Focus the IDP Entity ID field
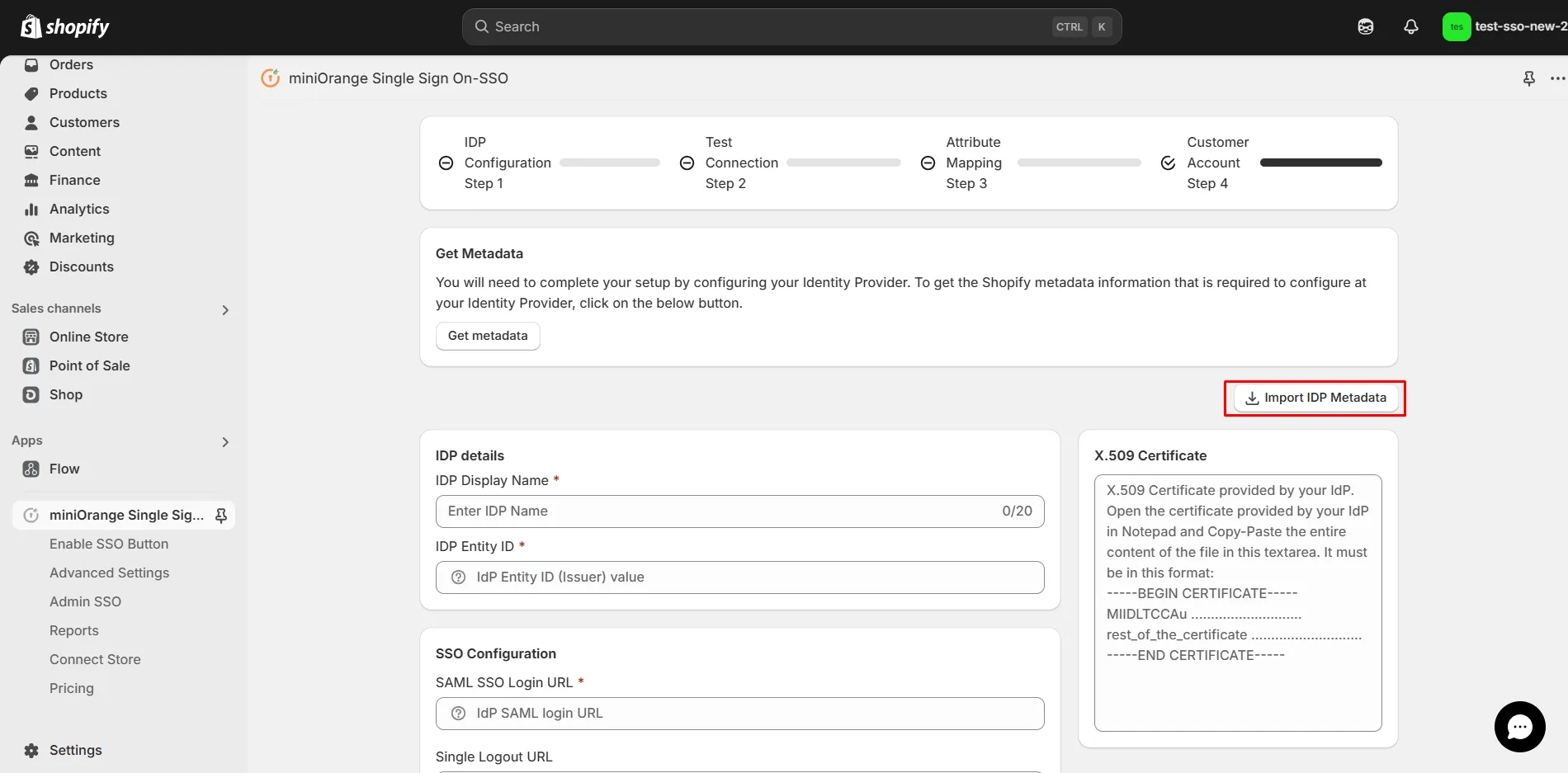The image size is (1568, 773). (739, 577)
